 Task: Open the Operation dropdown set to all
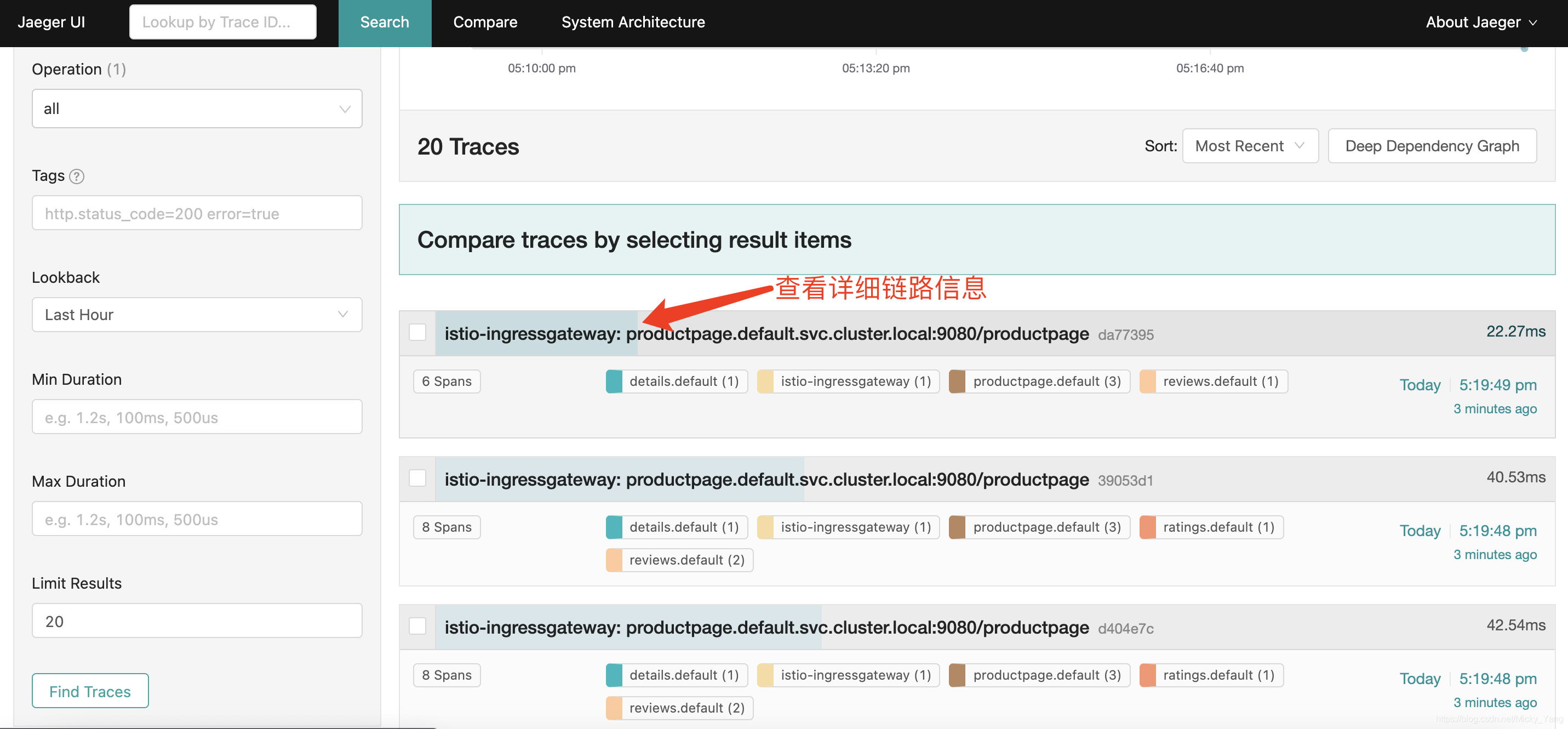coord(197,109)
